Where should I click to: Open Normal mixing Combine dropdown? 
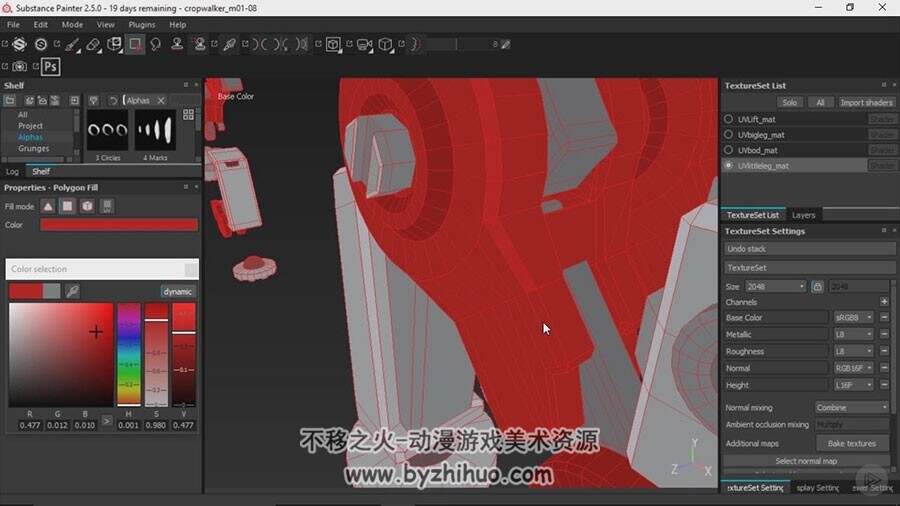coord(852,407)
